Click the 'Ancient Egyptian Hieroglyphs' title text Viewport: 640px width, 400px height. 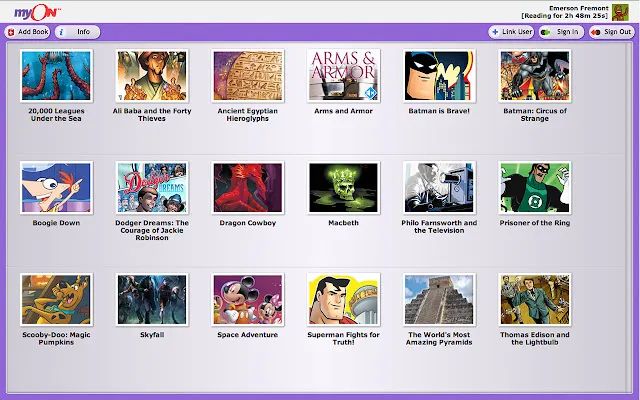(248, 115)
